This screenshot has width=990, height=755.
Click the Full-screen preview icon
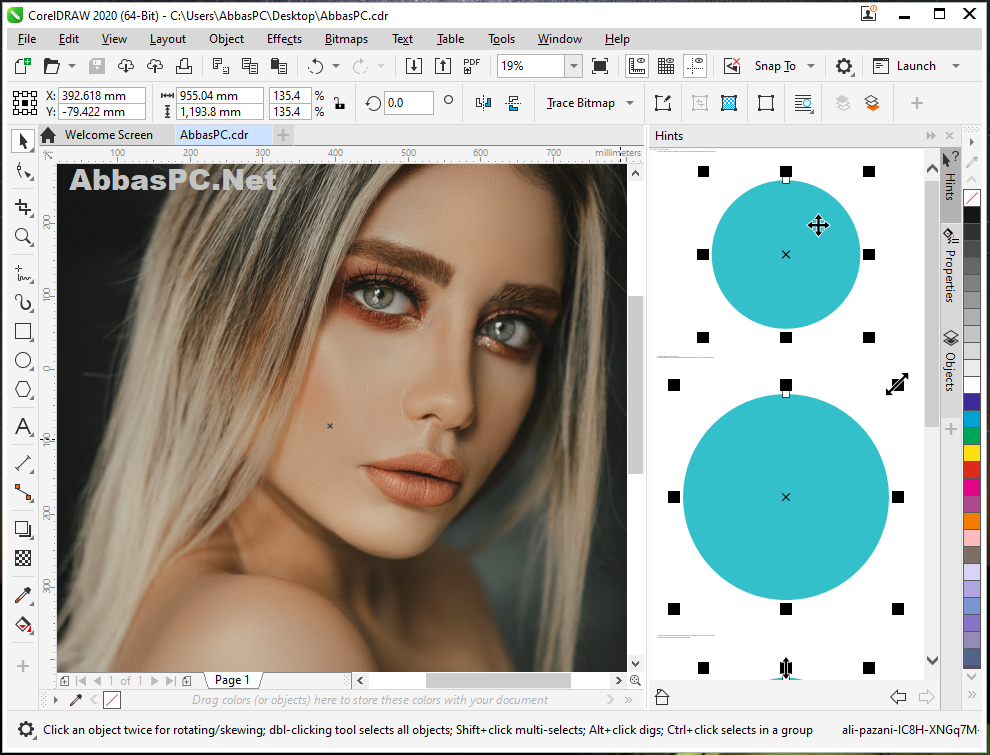600,66
